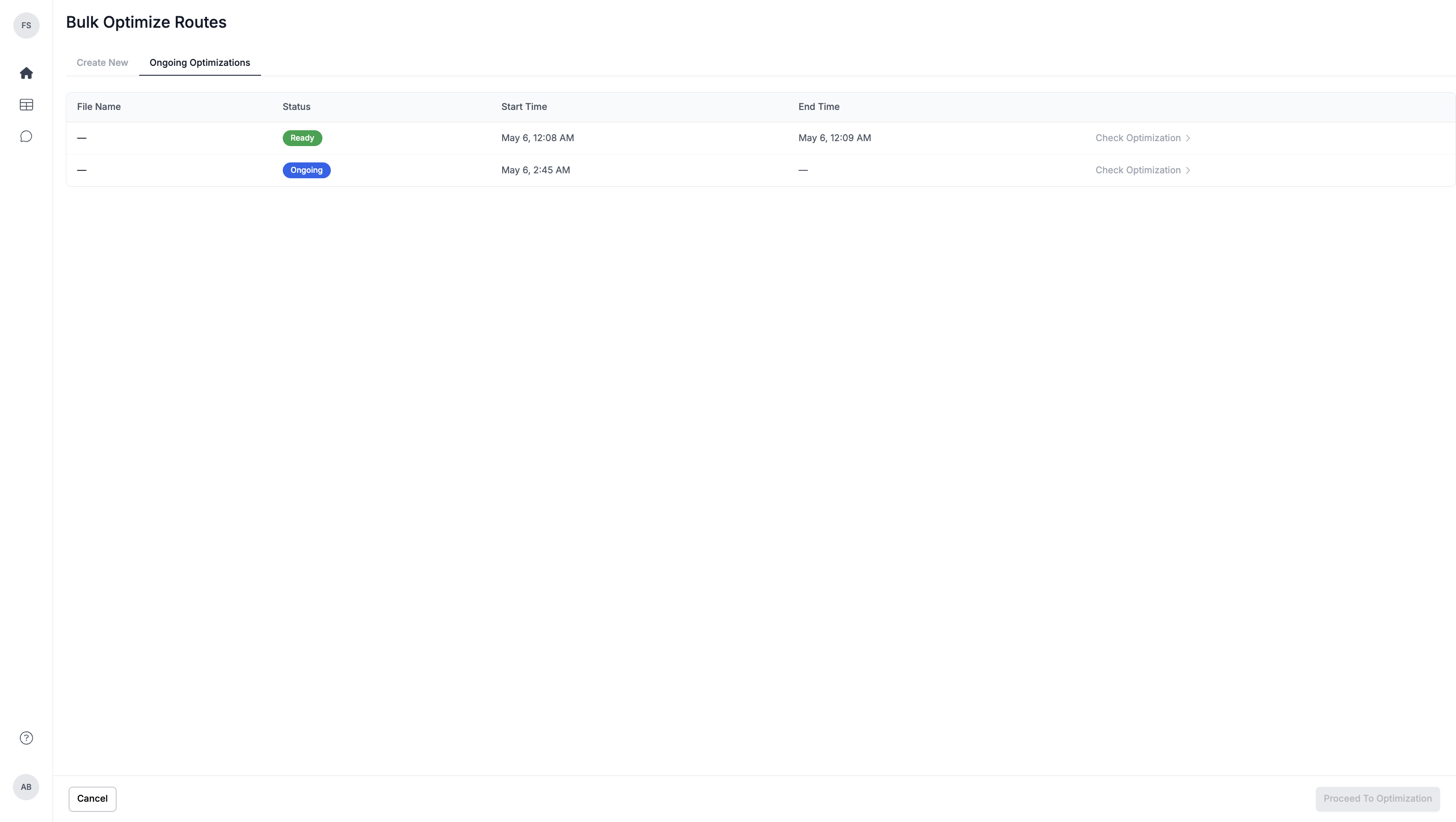Screen dimensions: 1456x822
Task: Switch to the Create New tab
Action: click(103, 63)
